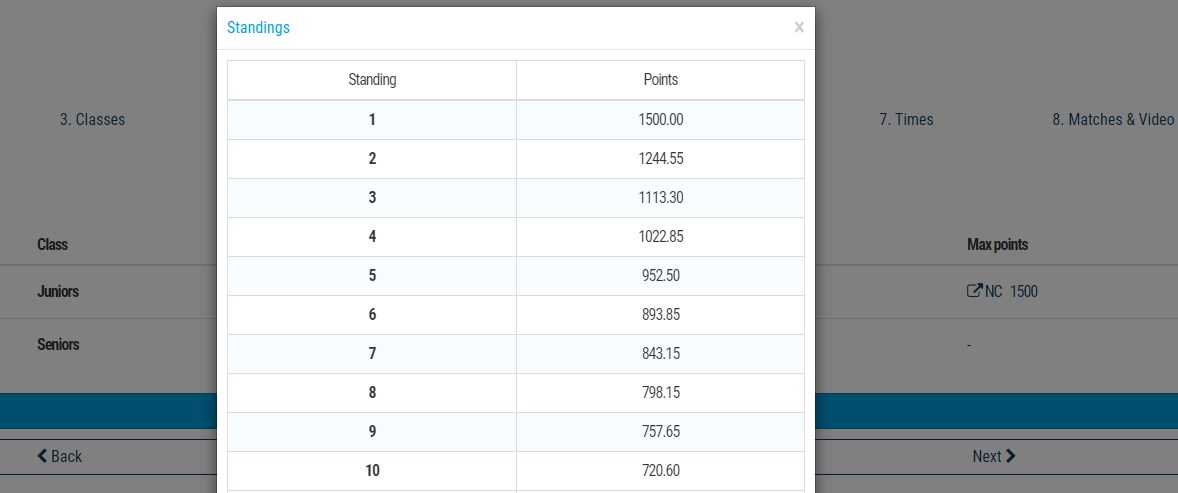Select the 1022.85 points cell

coord(660,237)
